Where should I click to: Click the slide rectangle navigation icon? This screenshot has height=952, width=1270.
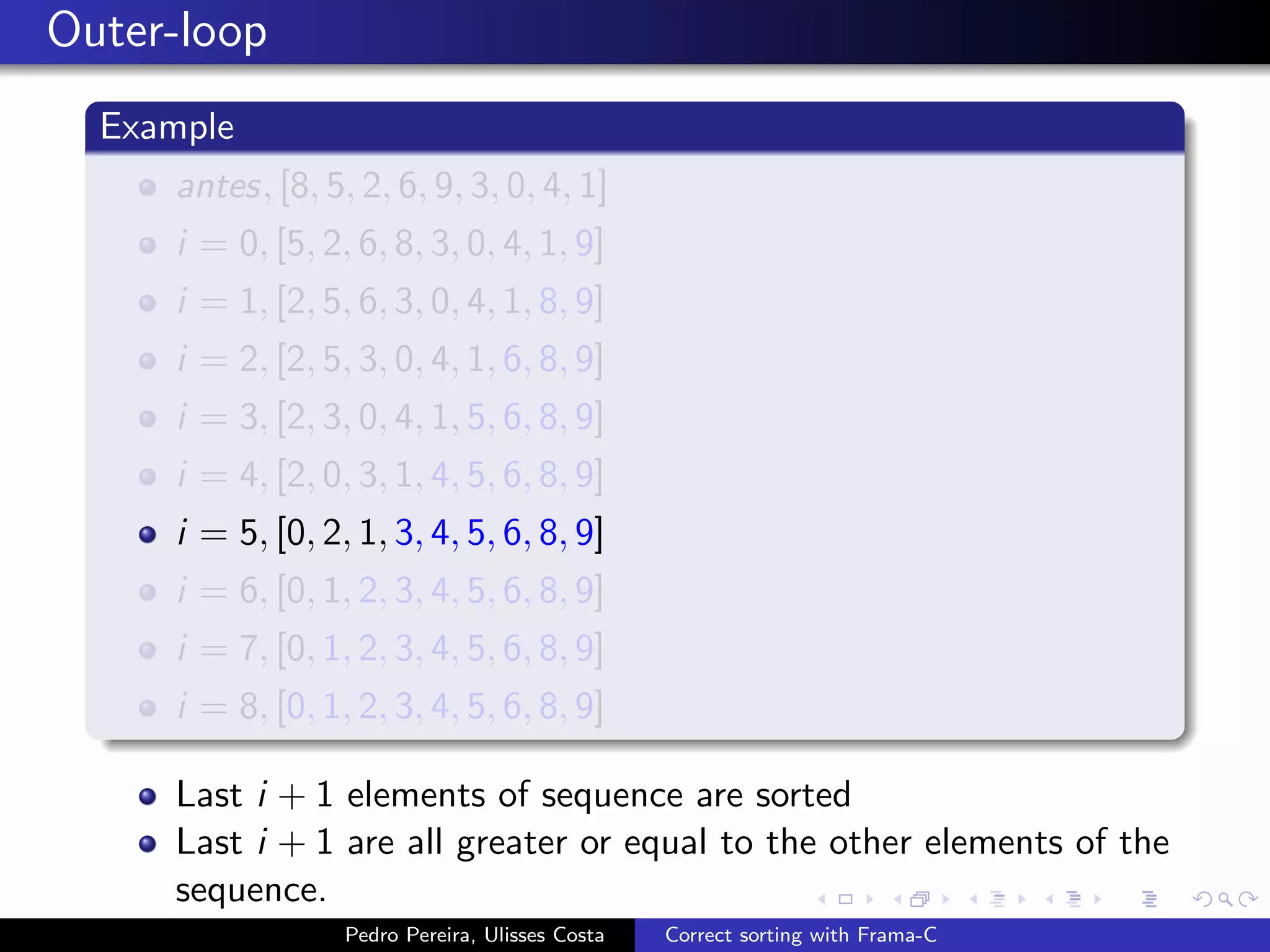click(x=845, y=899)
